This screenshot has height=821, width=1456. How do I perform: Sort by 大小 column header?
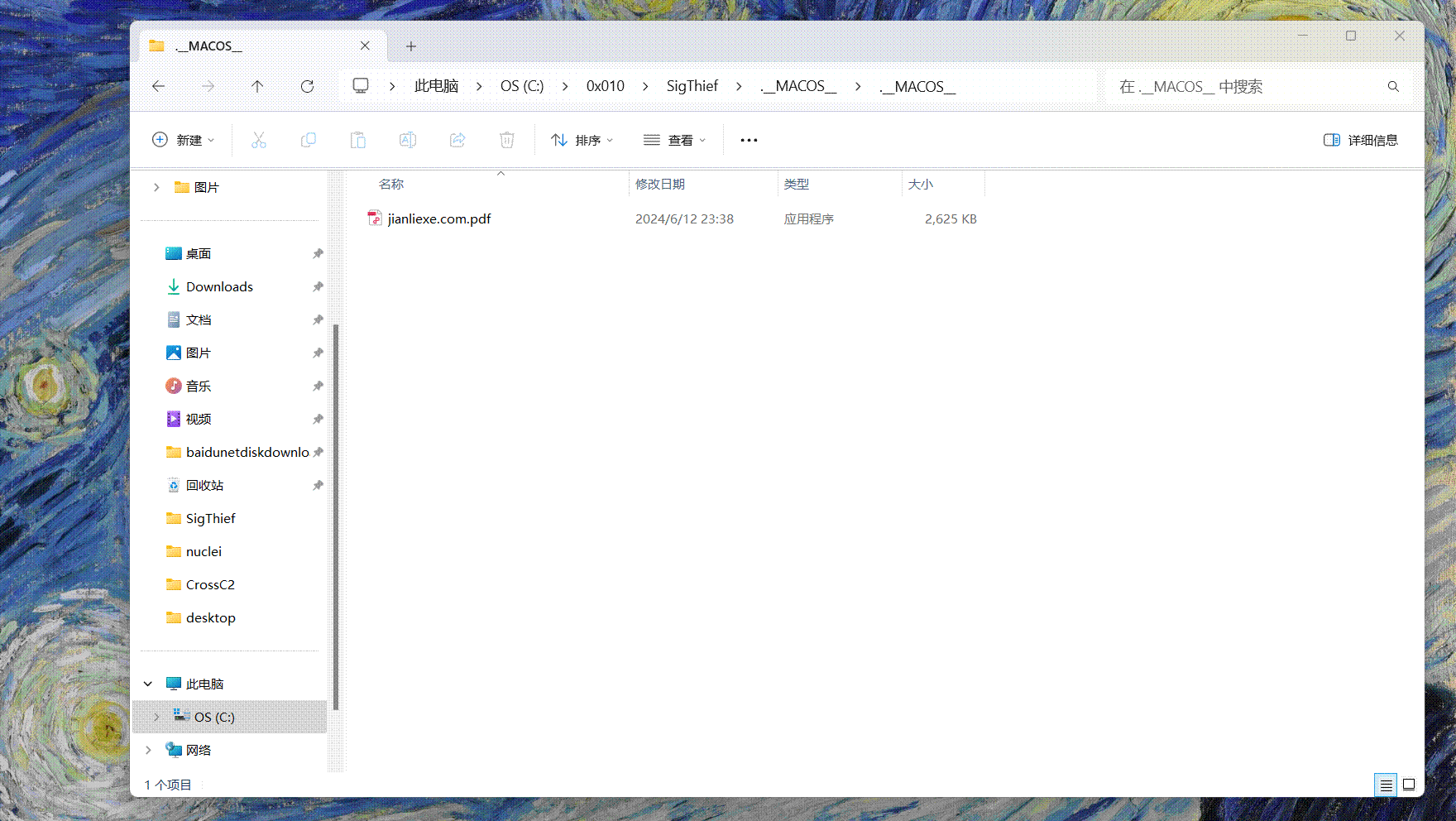pyautogui.click(x=943, y=184)
